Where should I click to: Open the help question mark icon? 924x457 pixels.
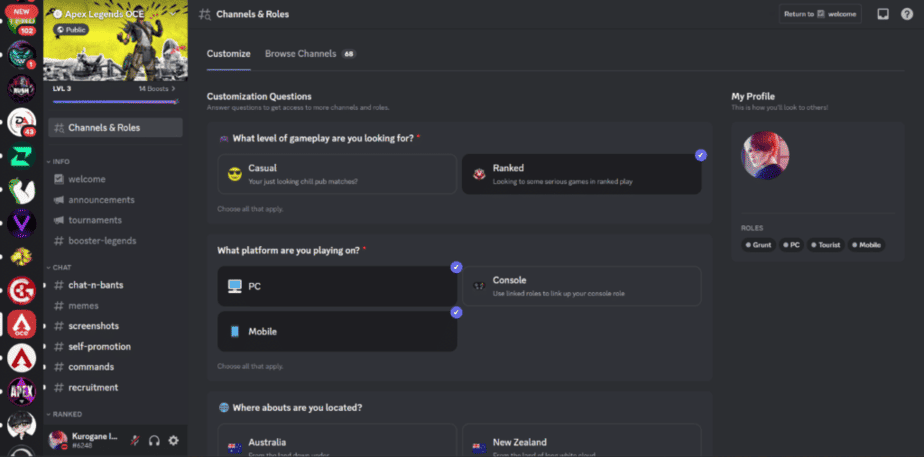click(907, 14)
